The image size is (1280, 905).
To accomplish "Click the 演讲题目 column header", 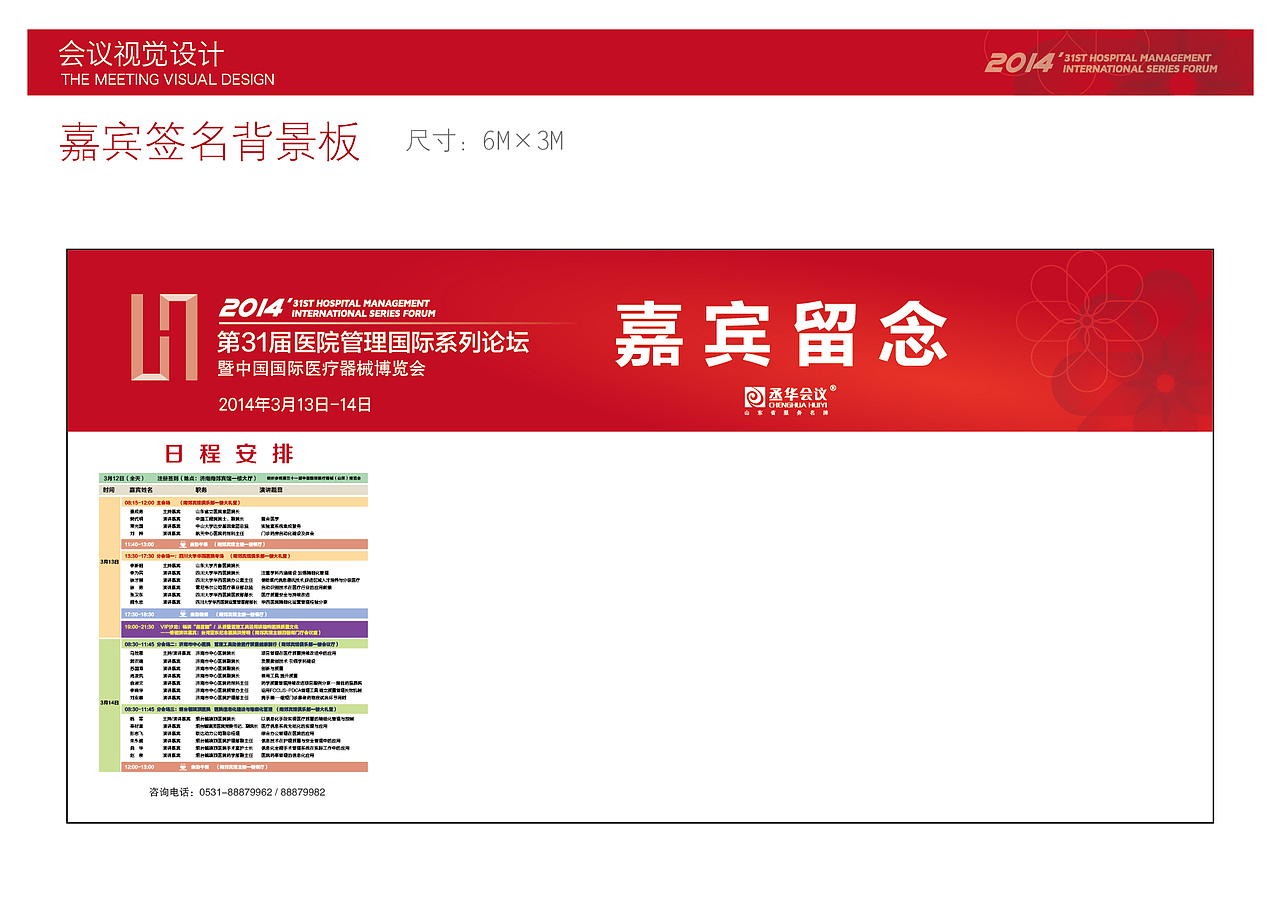I will 271,490.
